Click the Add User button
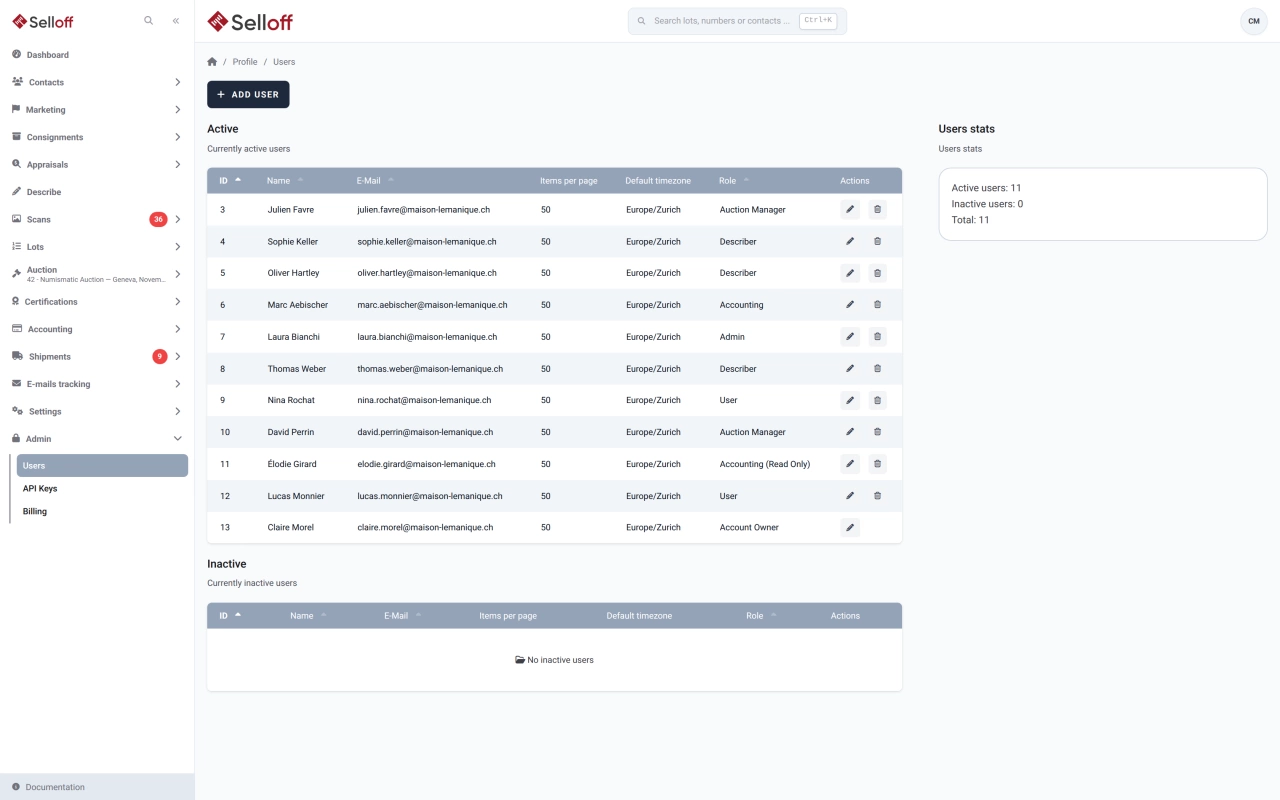The height and width of the screenshot is (800, 1280). point(248,94)
